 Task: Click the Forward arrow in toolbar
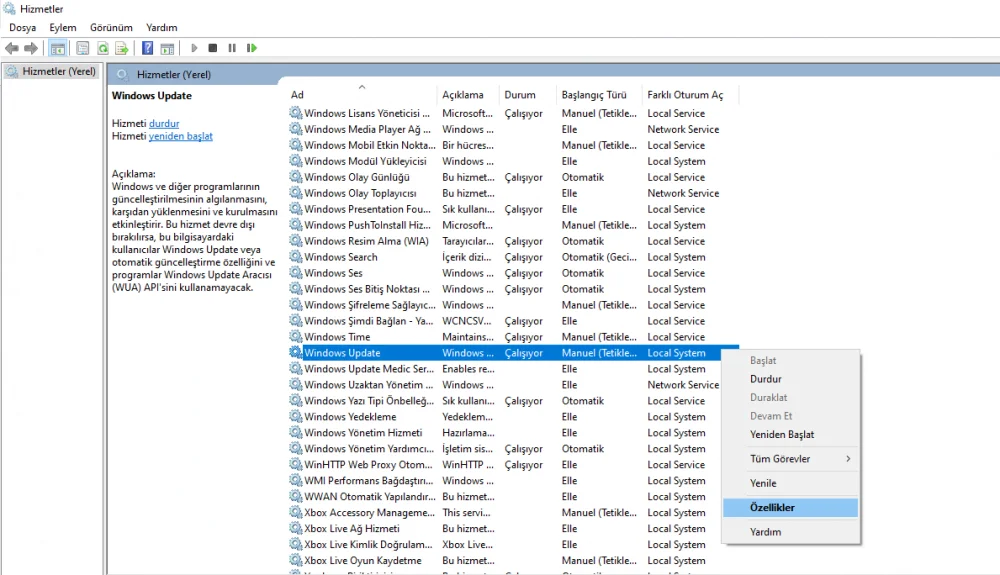coord(31,48)
